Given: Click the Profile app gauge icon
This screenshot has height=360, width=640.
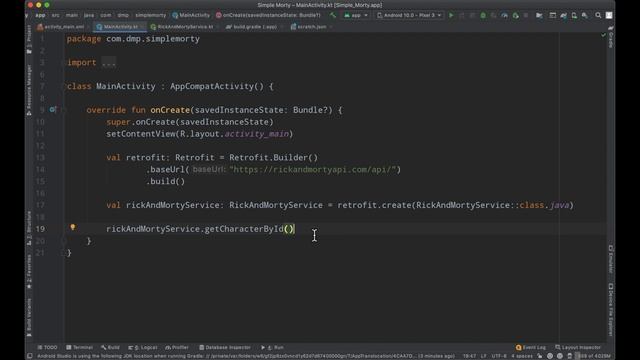Looking at the screenshot, I should 504,15.
